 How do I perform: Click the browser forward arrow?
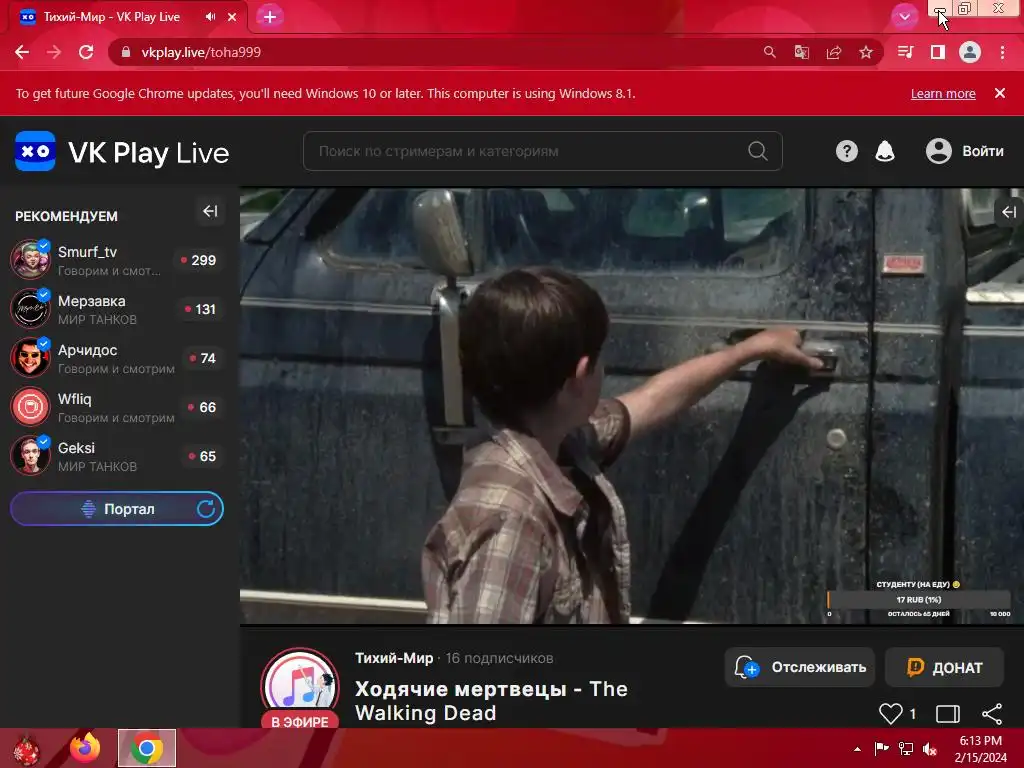point(54,52)
